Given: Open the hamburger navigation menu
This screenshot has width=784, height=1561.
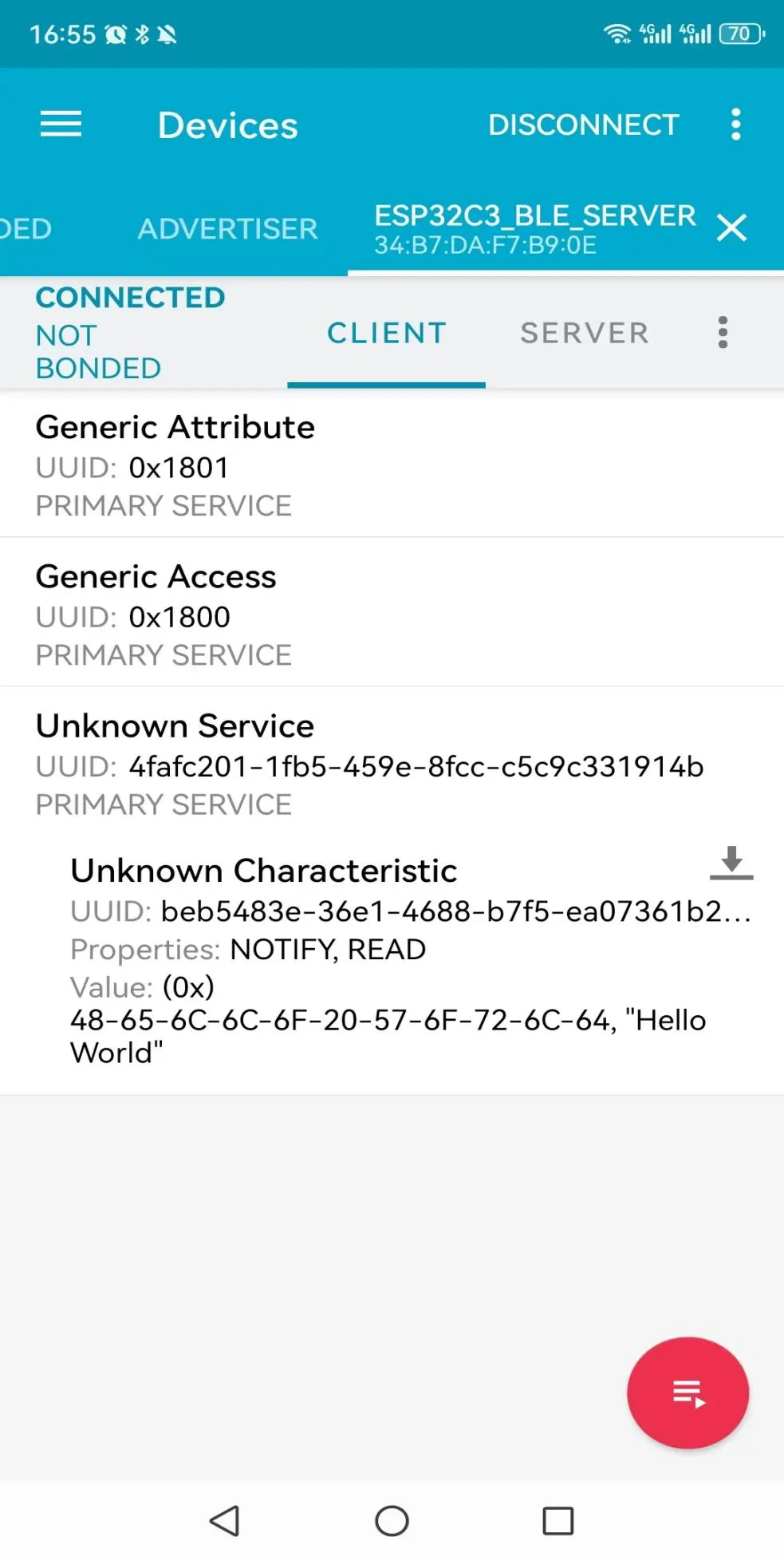Looking at the screenshot, I should click(x=61, y=124).
